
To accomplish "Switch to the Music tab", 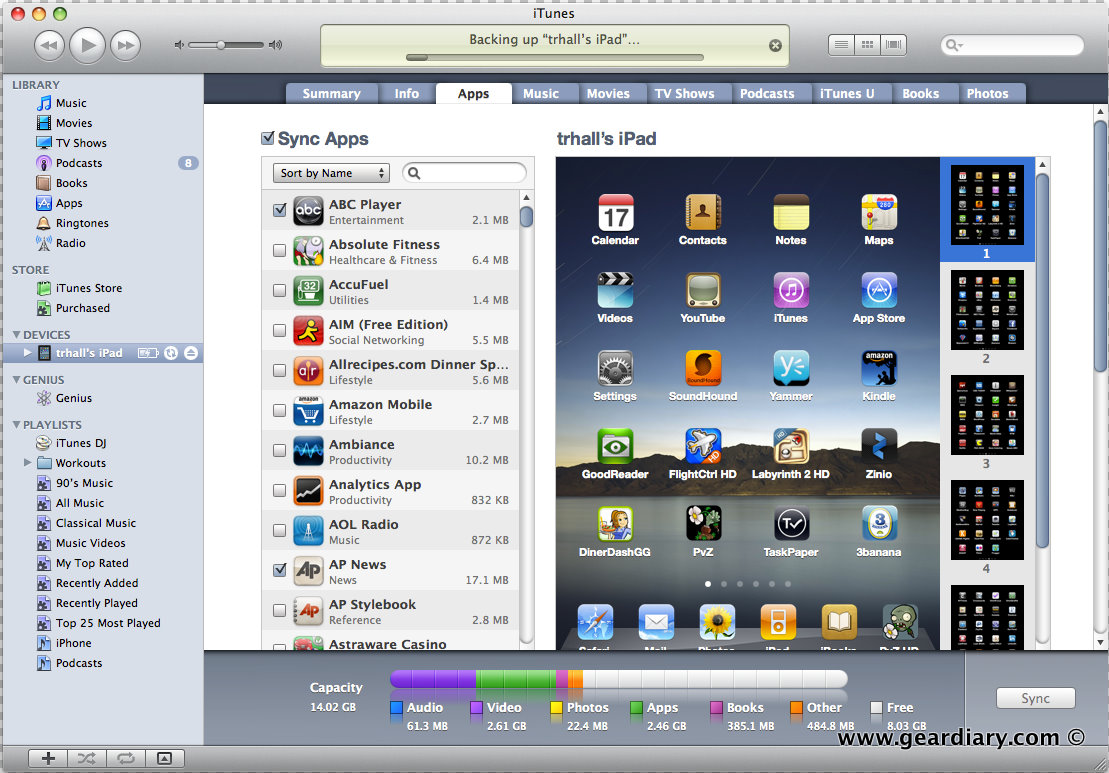I will click(541, 93).
